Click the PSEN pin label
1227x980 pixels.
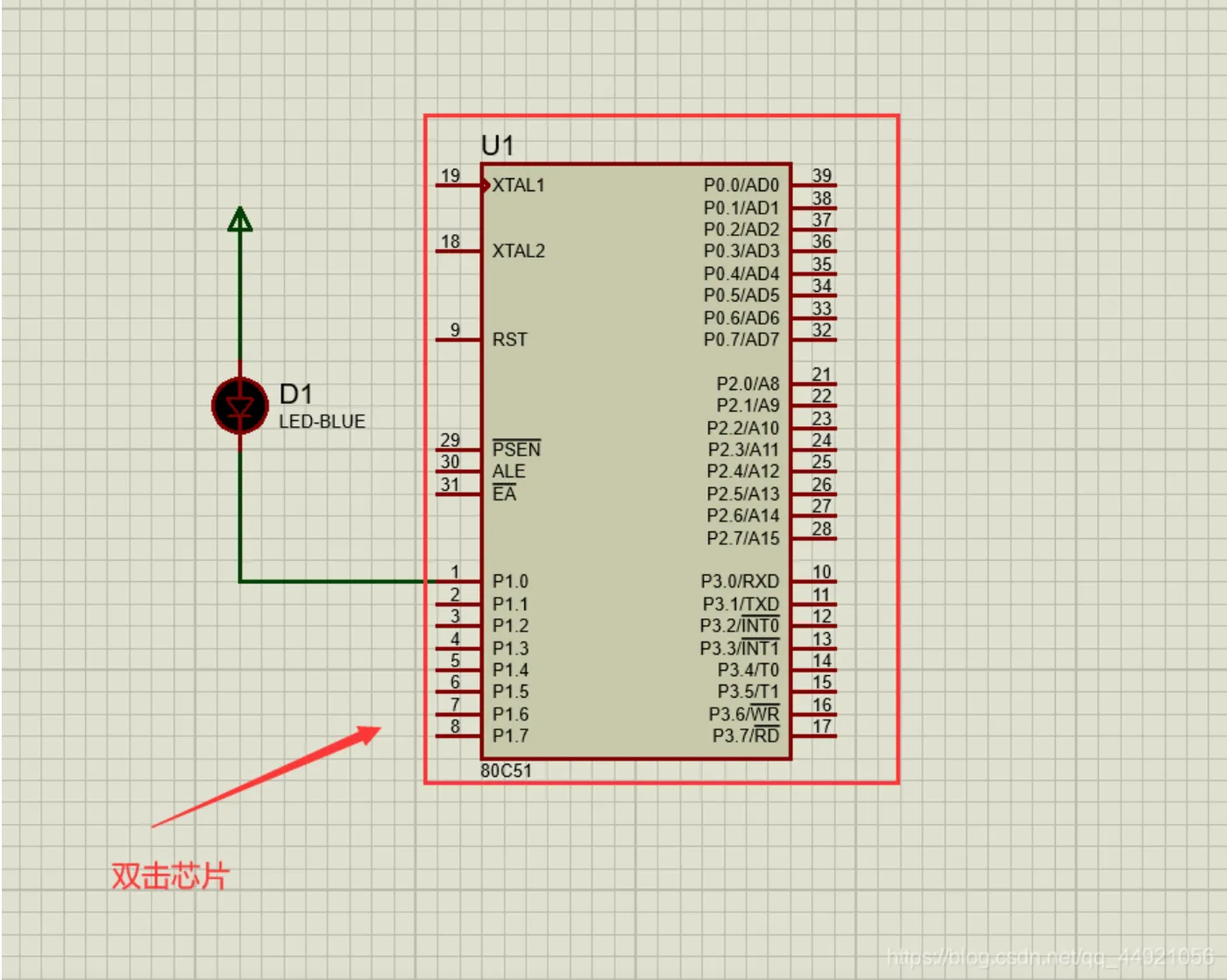coord(516,449)
